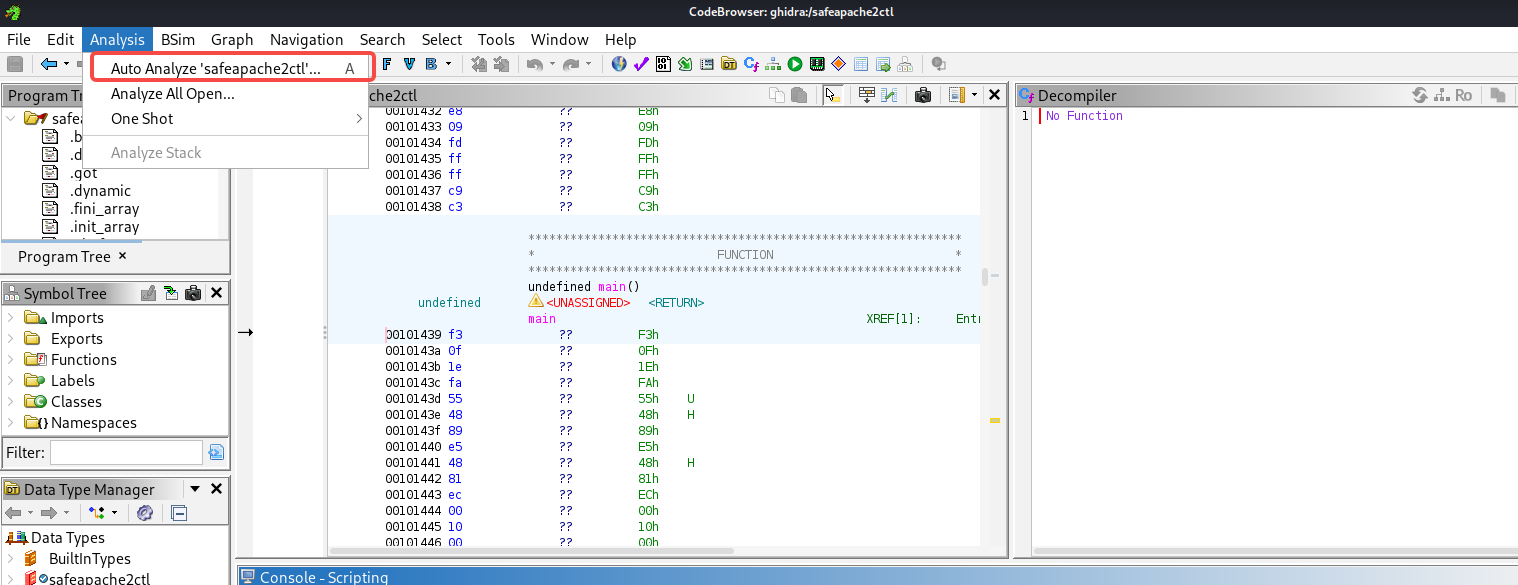The image size is (1518, 585).
Task: Expand the Namespaces folder in Symbol Tree
Action: click(x=11, y=422)
